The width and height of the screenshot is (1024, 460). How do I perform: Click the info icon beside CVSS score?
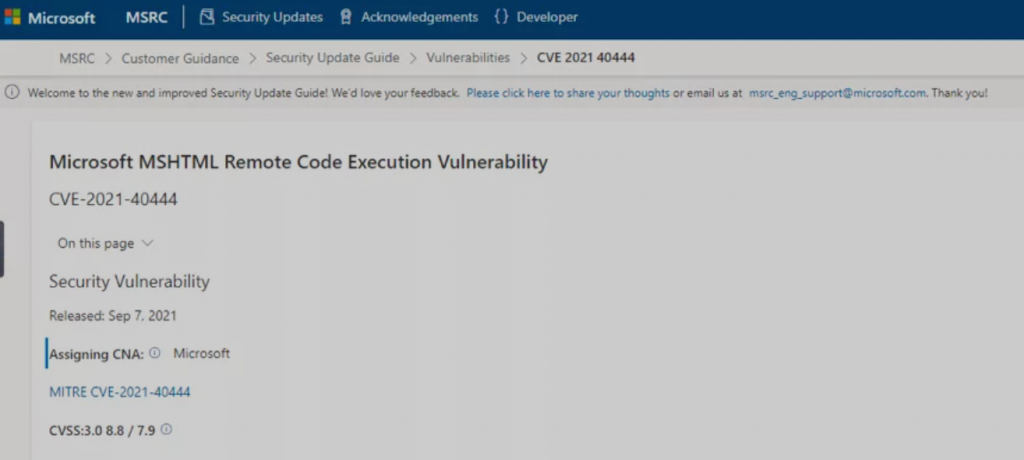(167, 430)
